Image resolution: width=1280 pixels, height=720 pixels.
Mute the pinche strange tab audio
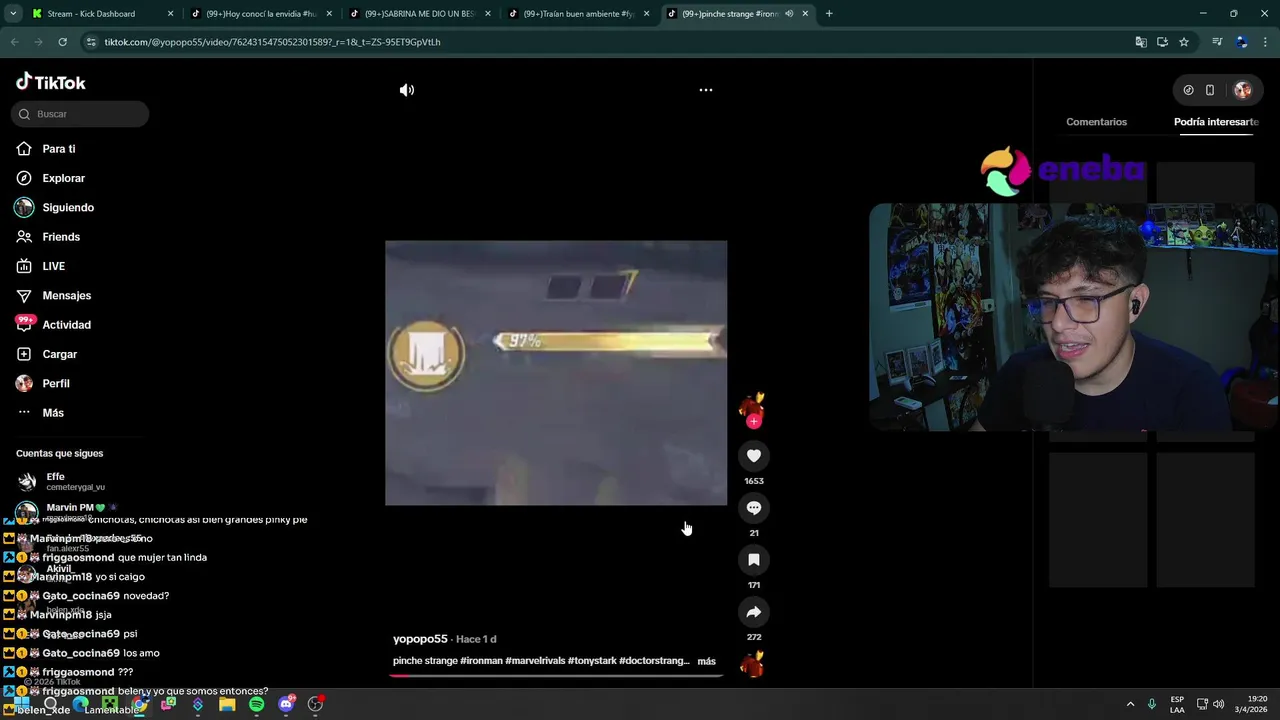[x=789, y=14]
